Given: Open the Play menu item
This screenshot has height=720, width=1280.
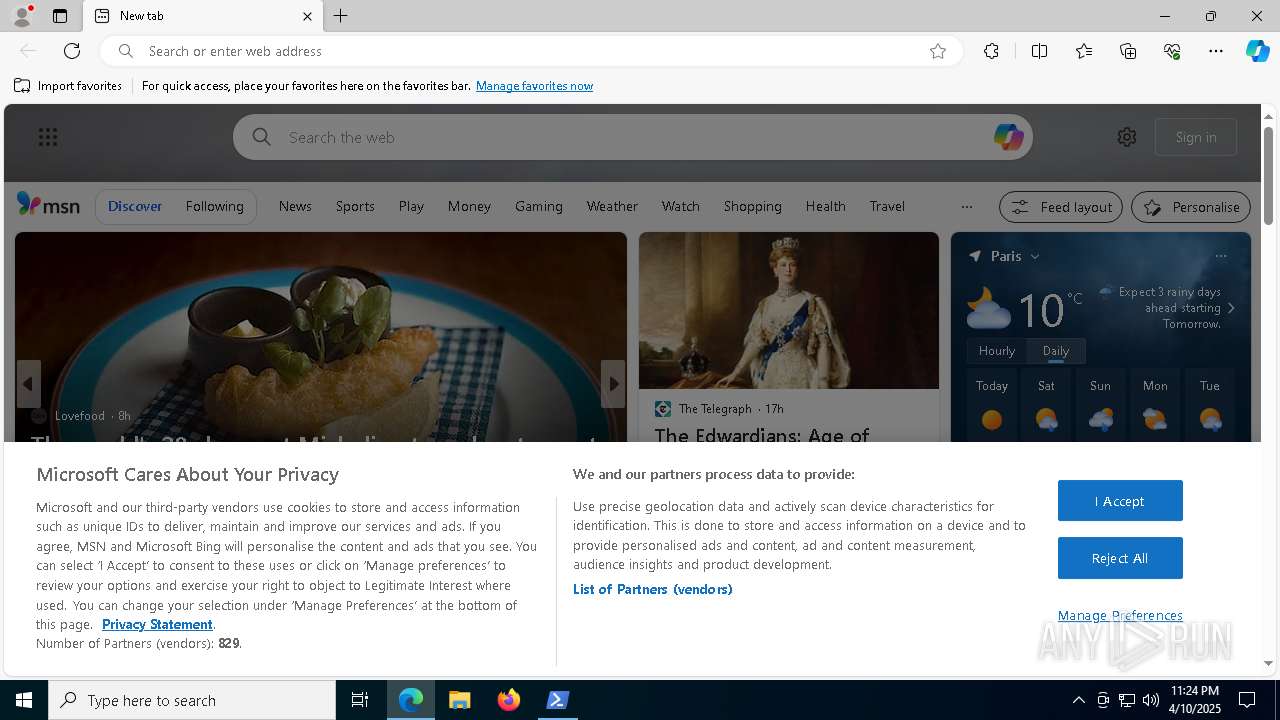Looking at the screenshot, I should (411, 206).
